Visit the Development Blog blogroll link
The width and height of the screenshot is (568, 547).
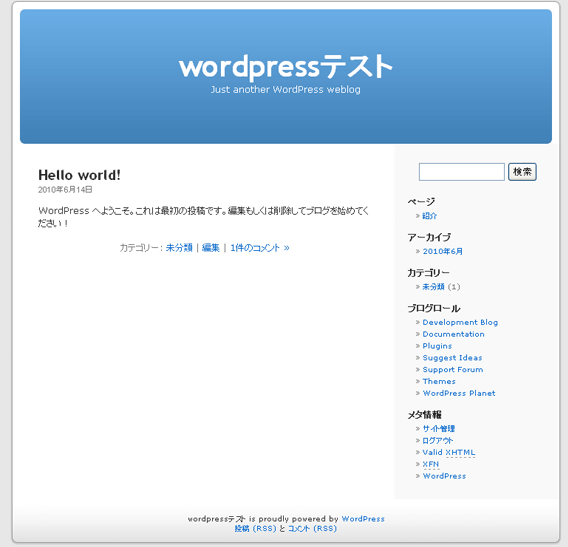click(460, 322)
